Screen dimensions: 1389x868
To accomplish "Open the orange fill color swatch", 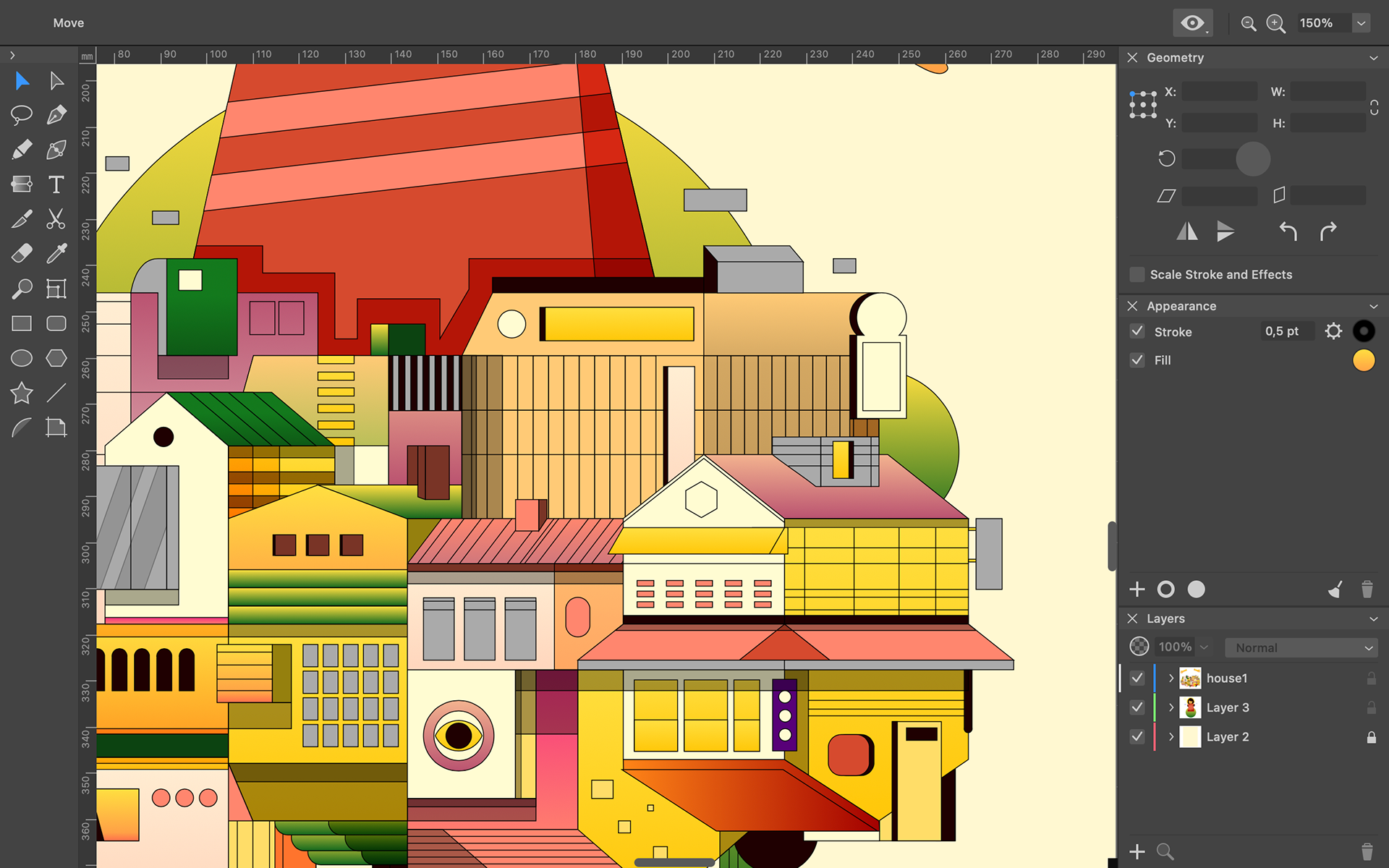I will click(x=1364, y=360).
